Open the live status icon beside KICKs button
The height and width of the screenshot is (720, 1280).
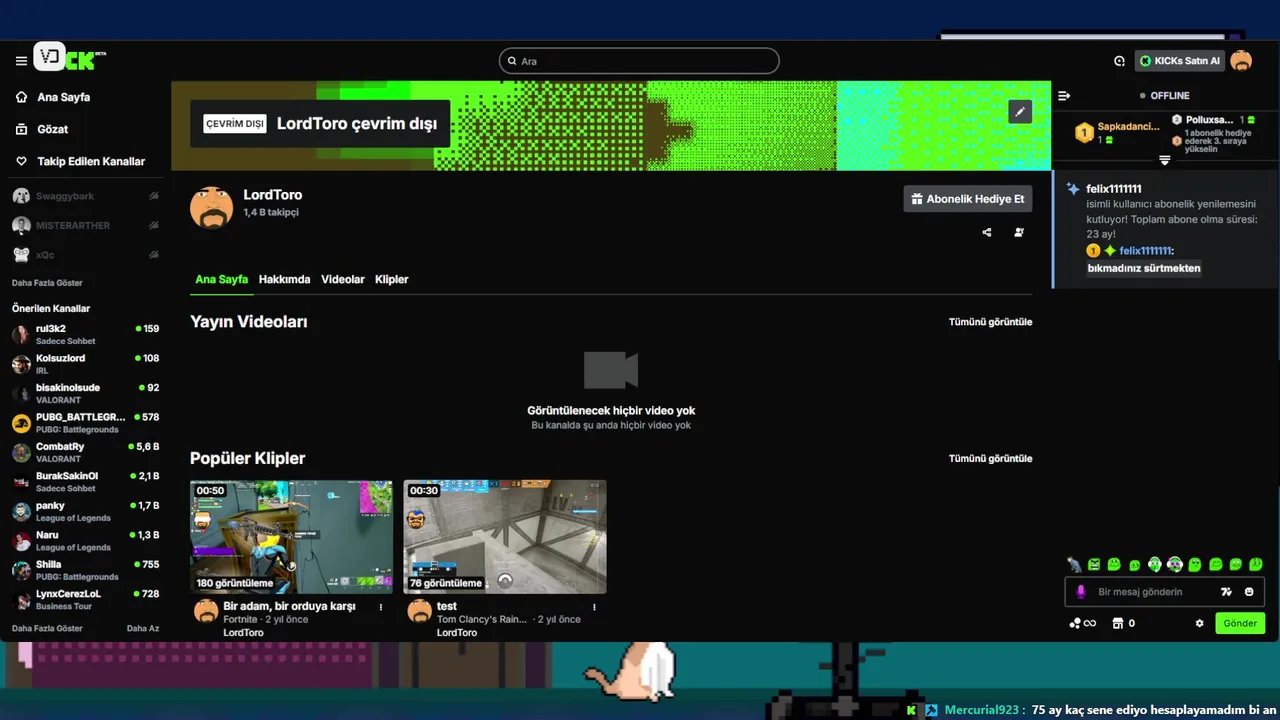pos(1119,61)
